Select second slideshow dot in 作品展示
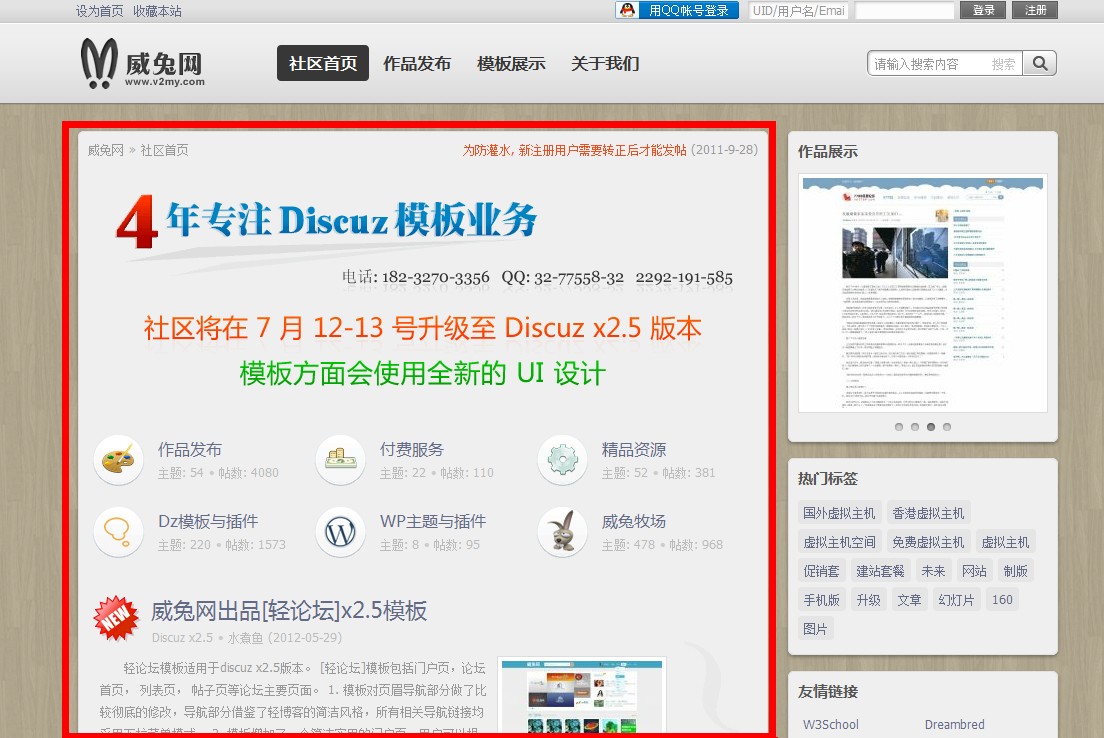1104x738 pixels. pyautogui.click(x=915, y=427)
